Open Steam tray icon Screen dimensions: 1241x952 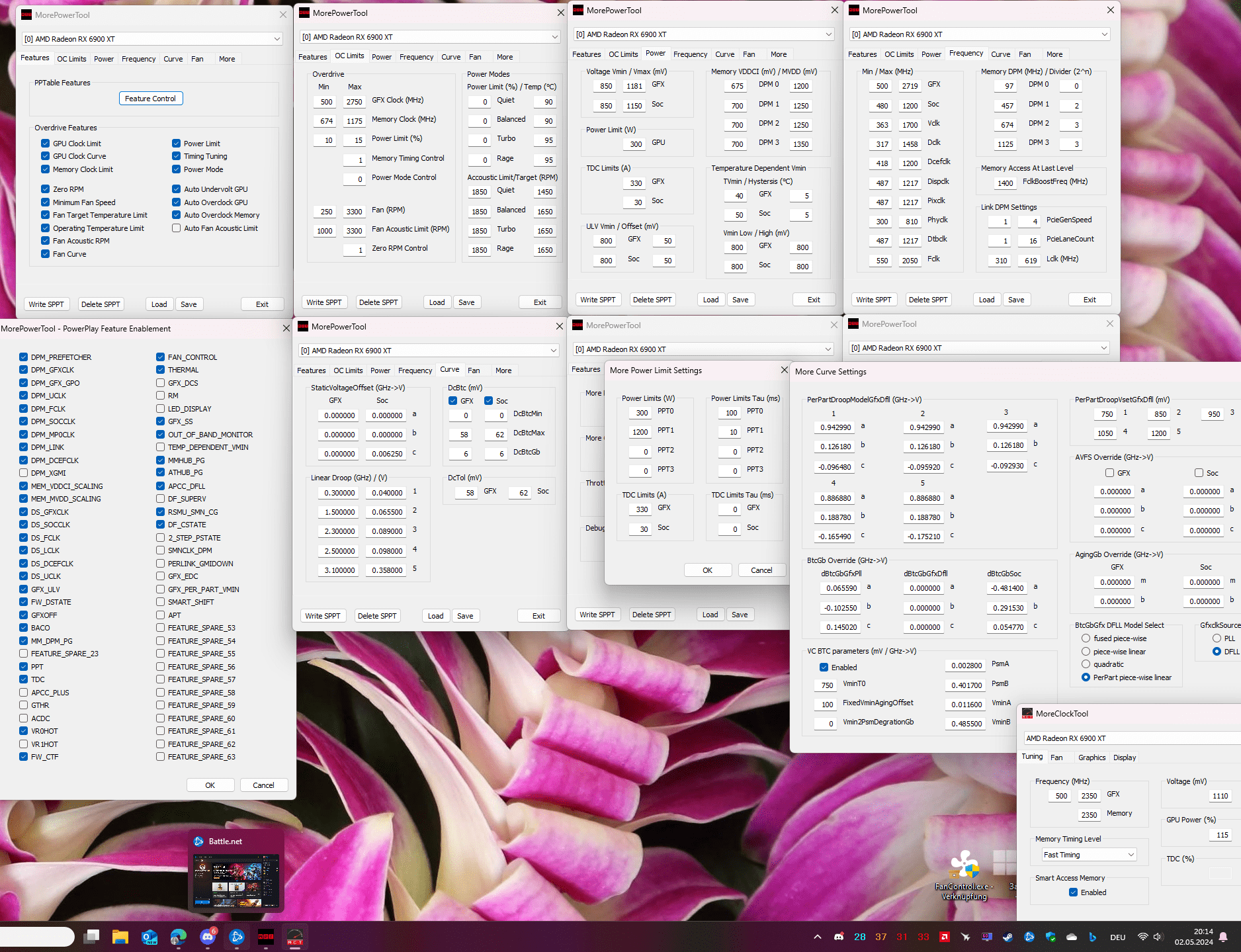[1008, 937]
